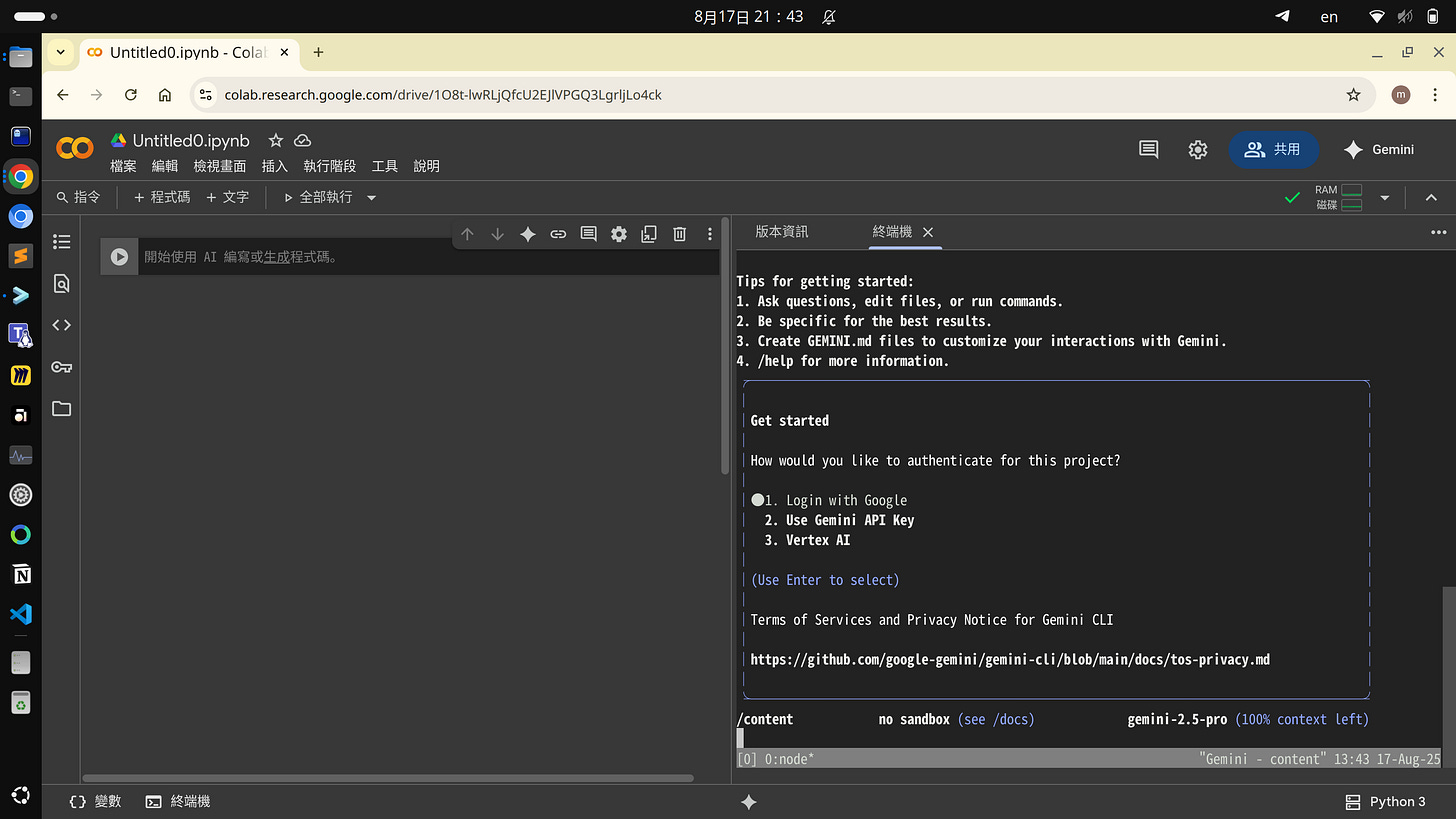Viewport: 1456px width, 819px height.
Task: Open Colab settings gear in header
Action: (1198, 149)
